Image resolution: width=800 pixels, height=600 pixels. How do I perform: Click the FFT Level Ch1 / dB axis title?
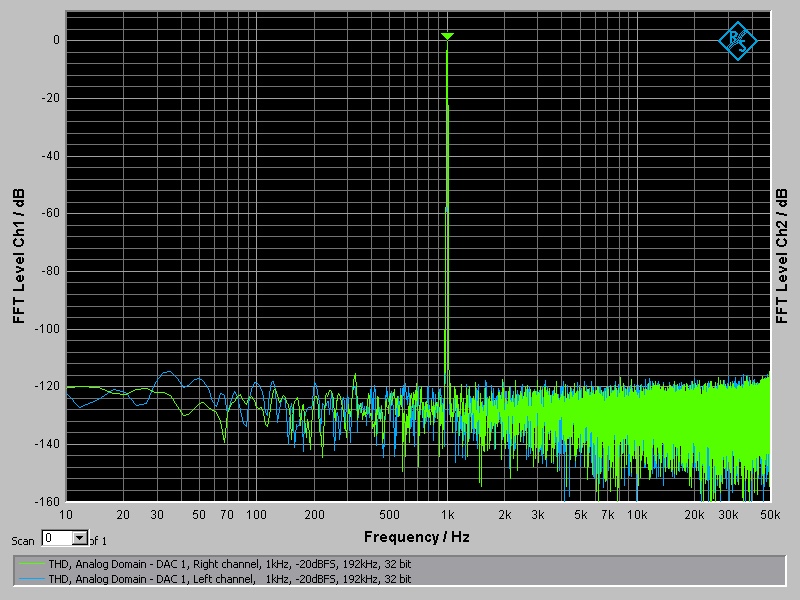click(19, 256)
